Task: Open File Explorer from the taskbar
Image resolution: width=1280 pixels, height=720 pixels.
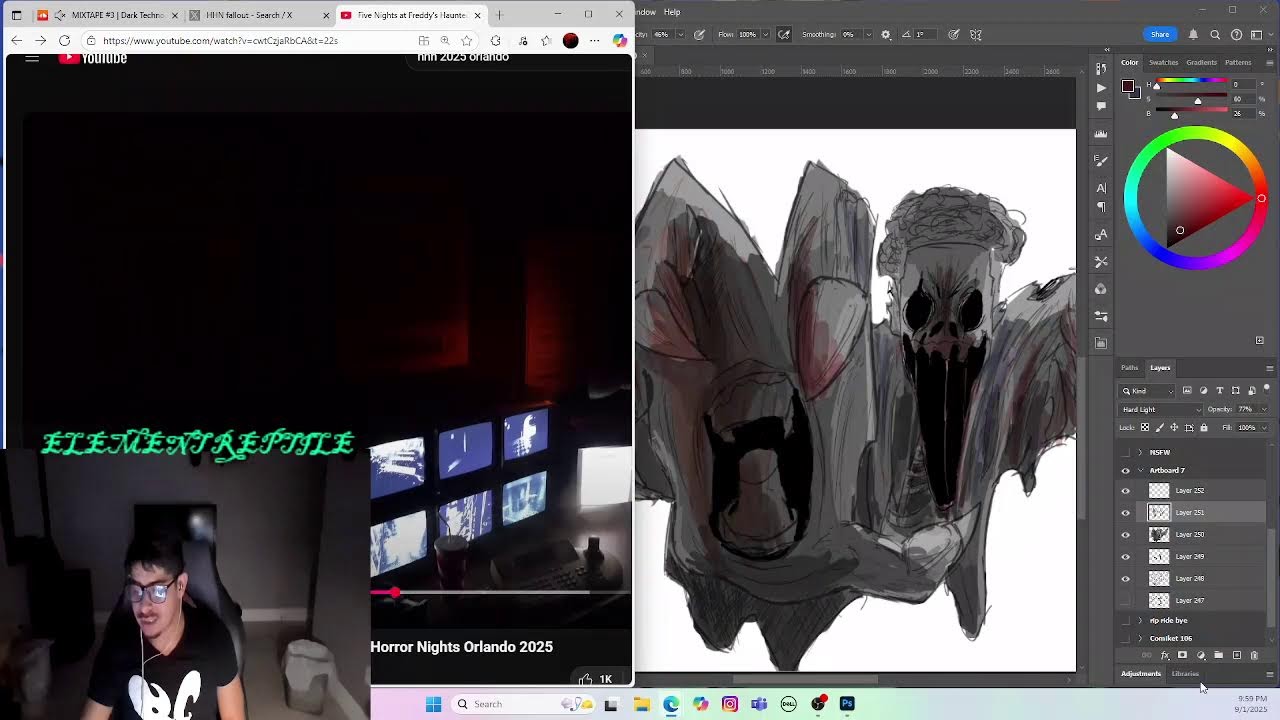Action: (641, 704)
